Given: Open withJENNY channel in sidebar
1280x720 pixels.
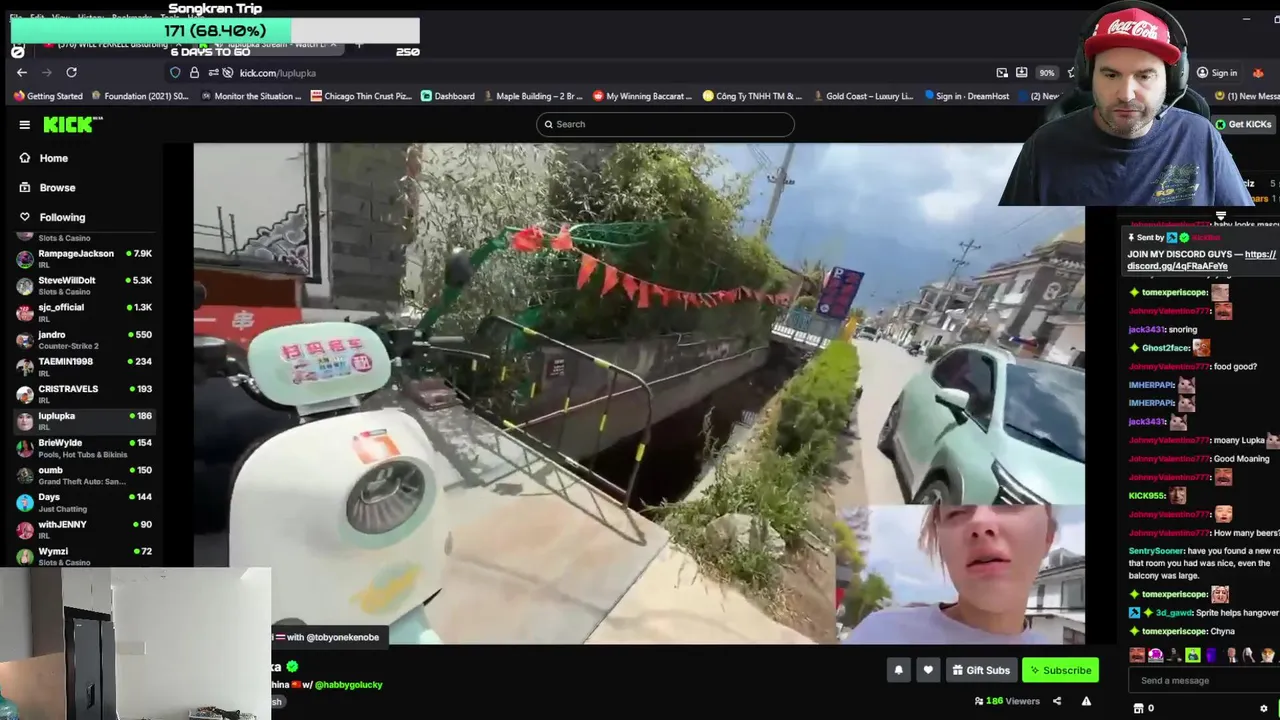Looking at the screenshot, I should 84,530.
